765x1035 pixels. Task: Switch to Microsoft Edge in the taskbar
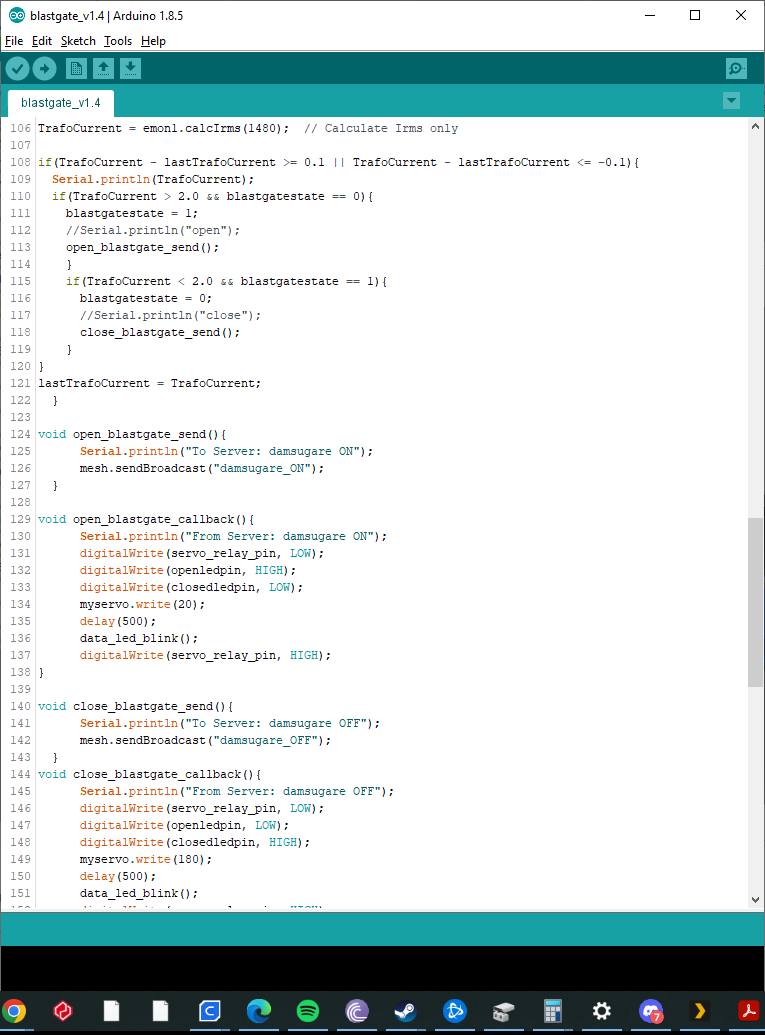click(259, 1011)
